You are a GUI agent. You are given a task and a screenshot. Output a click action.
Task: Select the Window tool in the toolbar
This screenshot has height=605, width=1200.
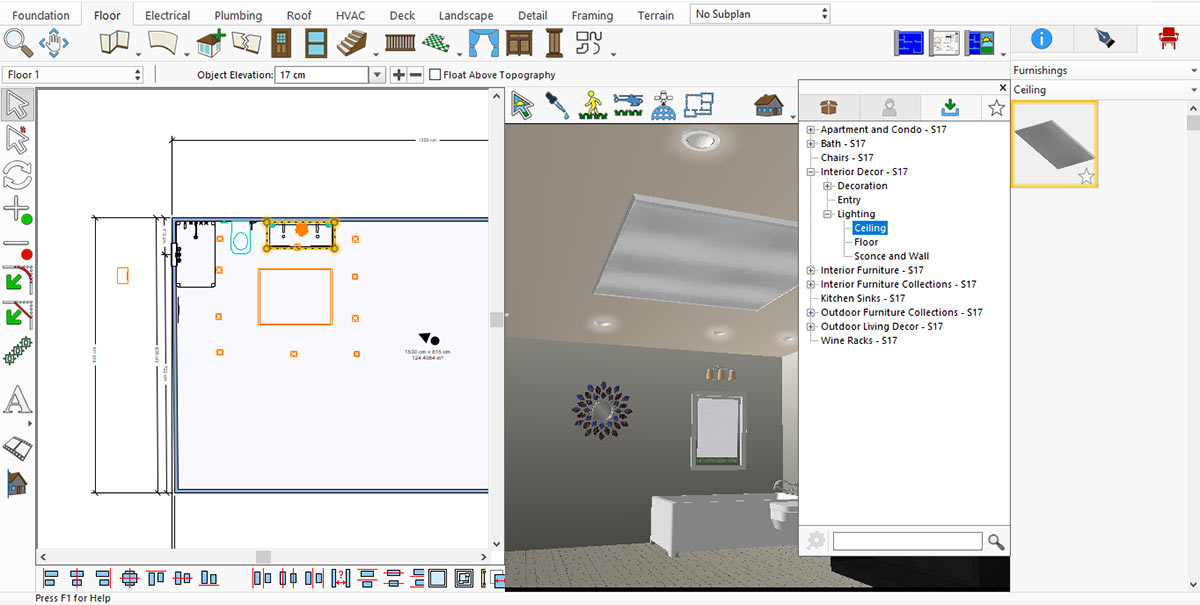[x=316, y=44]
